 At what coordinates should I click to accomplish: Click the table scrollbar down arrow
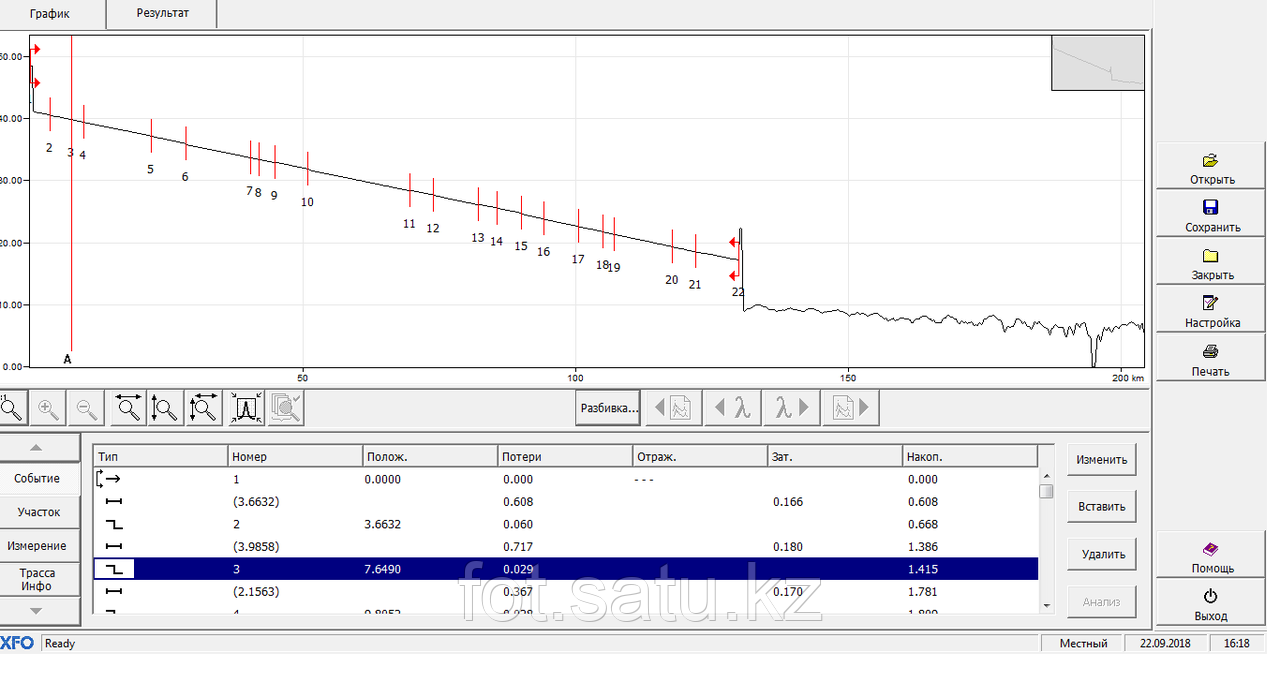(x=1046, y=605)
